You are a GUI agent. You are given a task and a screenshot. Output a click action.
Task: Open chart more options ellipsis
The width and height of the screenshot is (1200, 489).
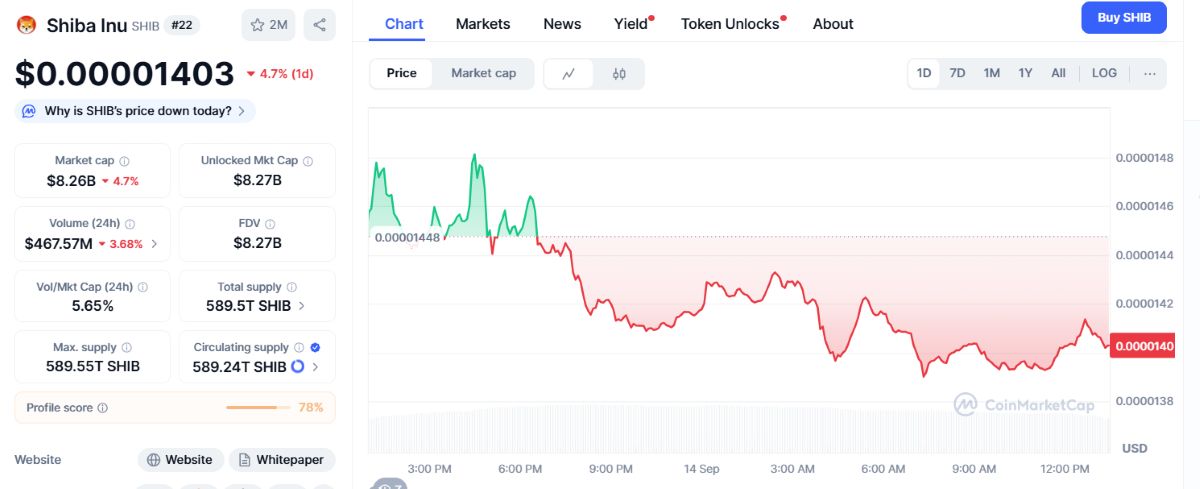1150,73
